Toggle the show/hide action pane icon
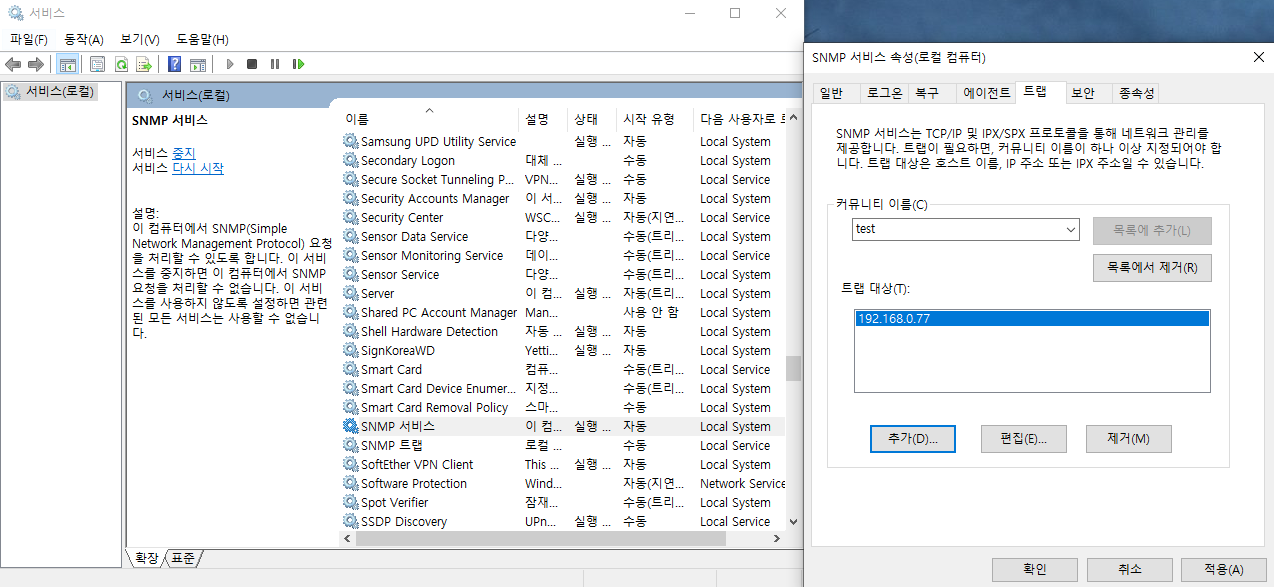This screenshot has height=587, width=1274. click(198, 64)
